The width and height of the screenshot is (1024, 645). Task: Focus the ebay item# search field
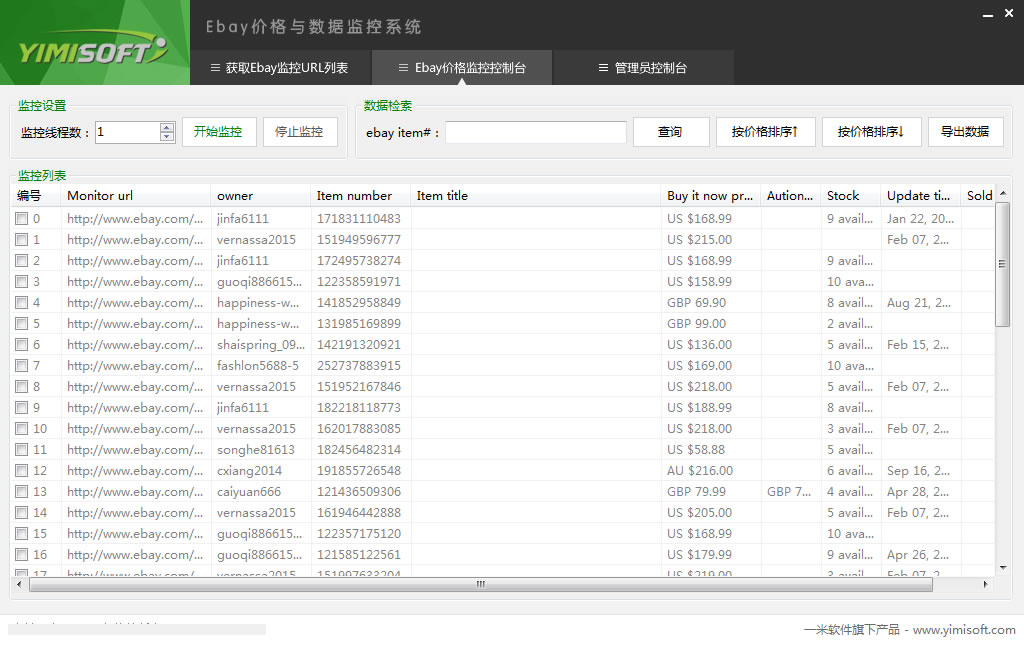click(536, 132)
